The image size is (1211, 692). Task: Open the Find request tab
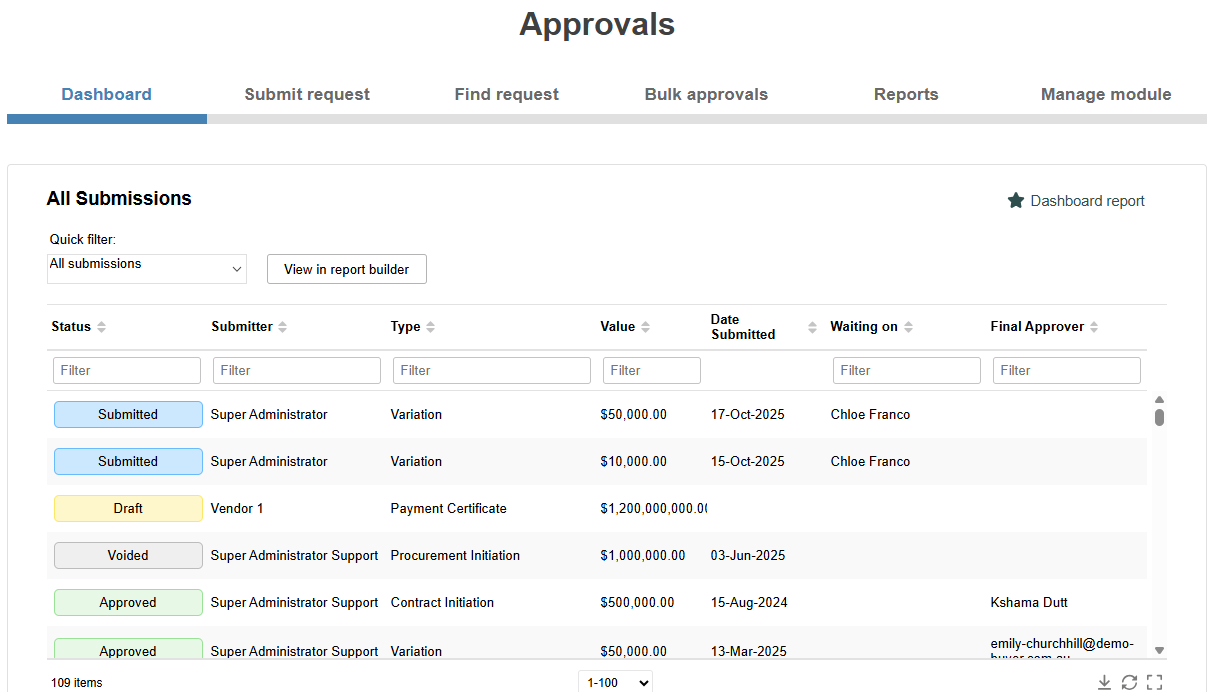[x=507, y=95]
